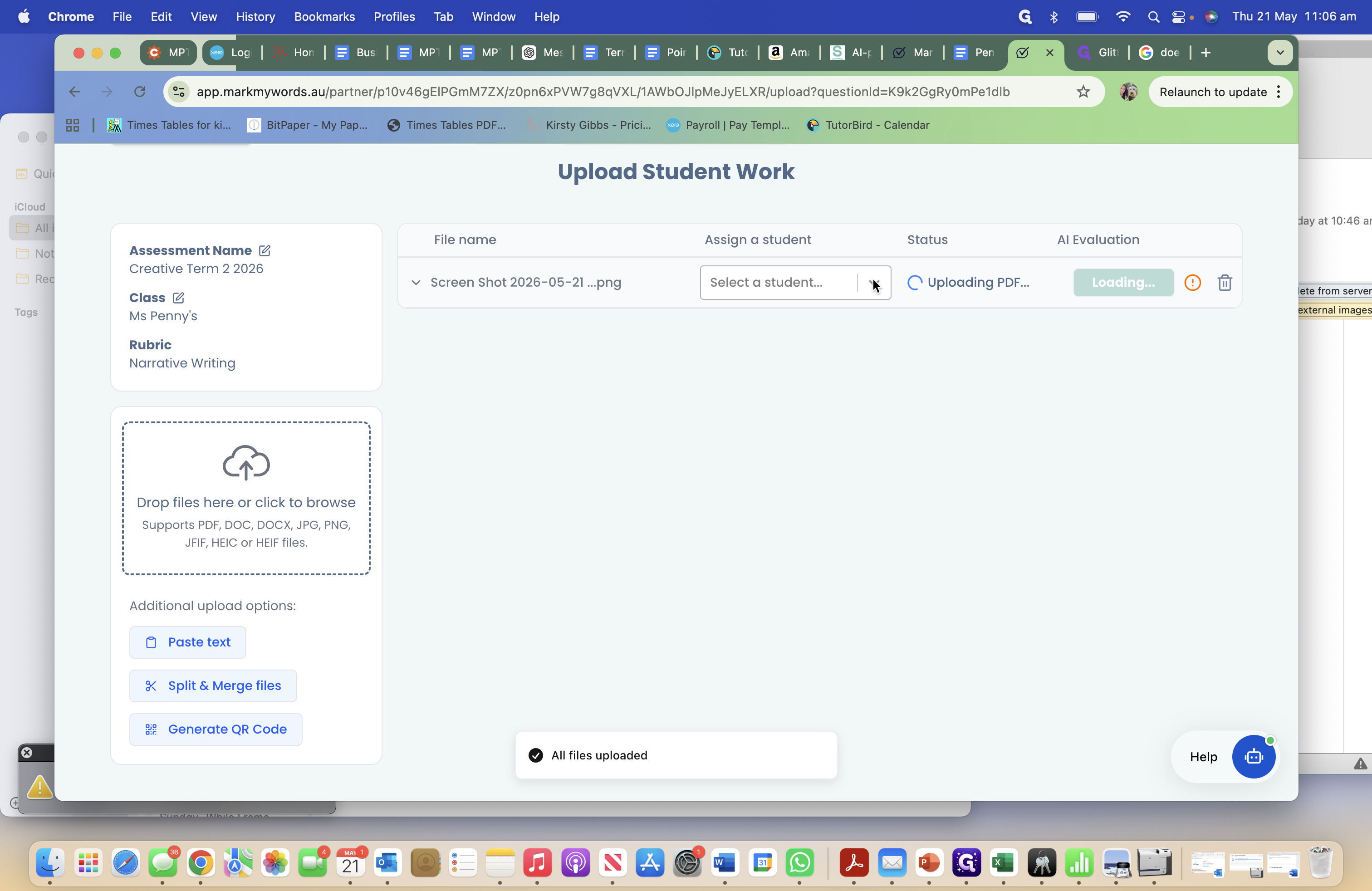Switch to the Ama Amazon tab
The width and height of the screenshot is (1372, 891).
(789, 53)
